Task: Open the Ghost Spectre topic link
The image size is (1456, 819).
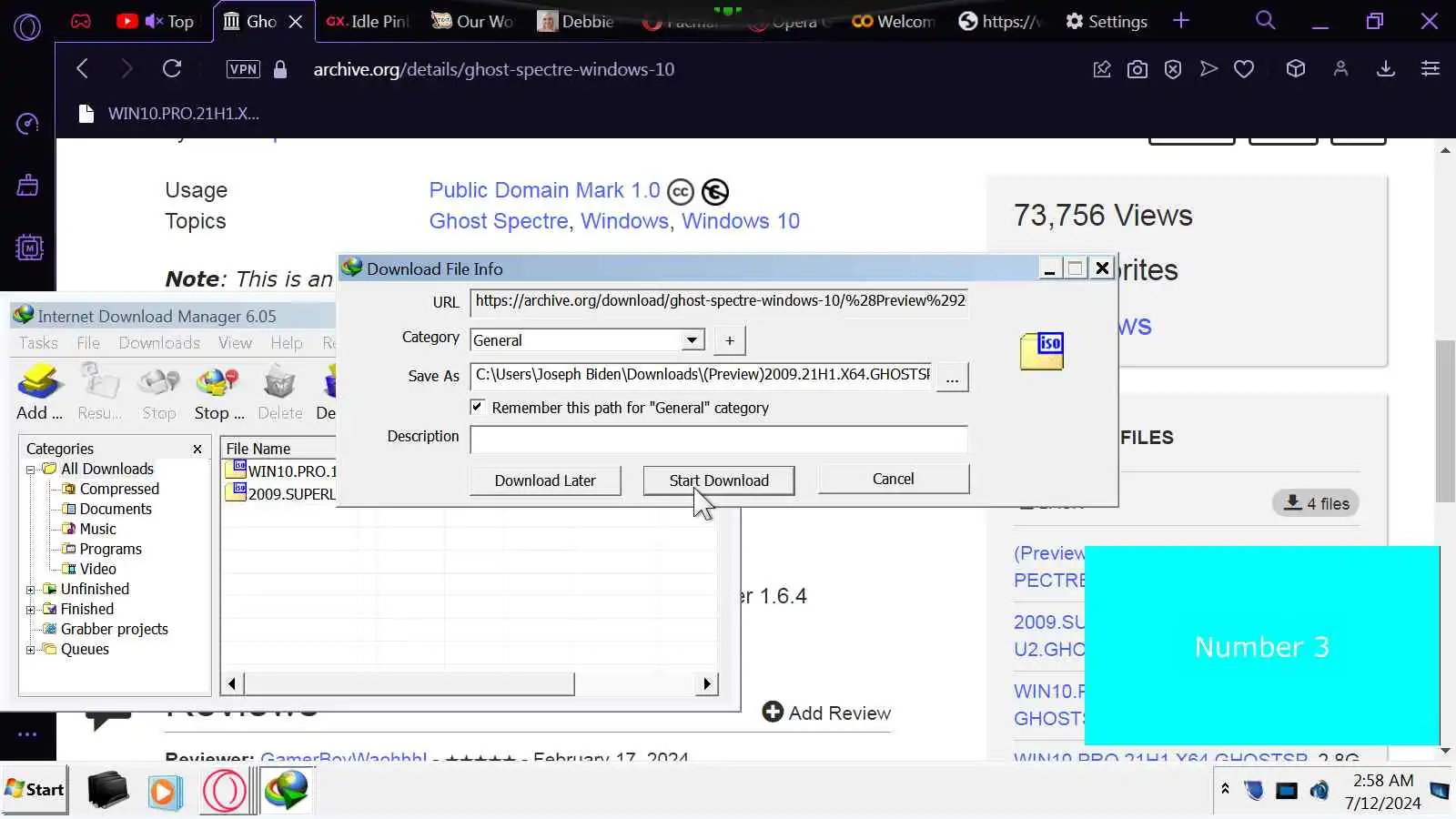Action: click(x=499, y=221)
